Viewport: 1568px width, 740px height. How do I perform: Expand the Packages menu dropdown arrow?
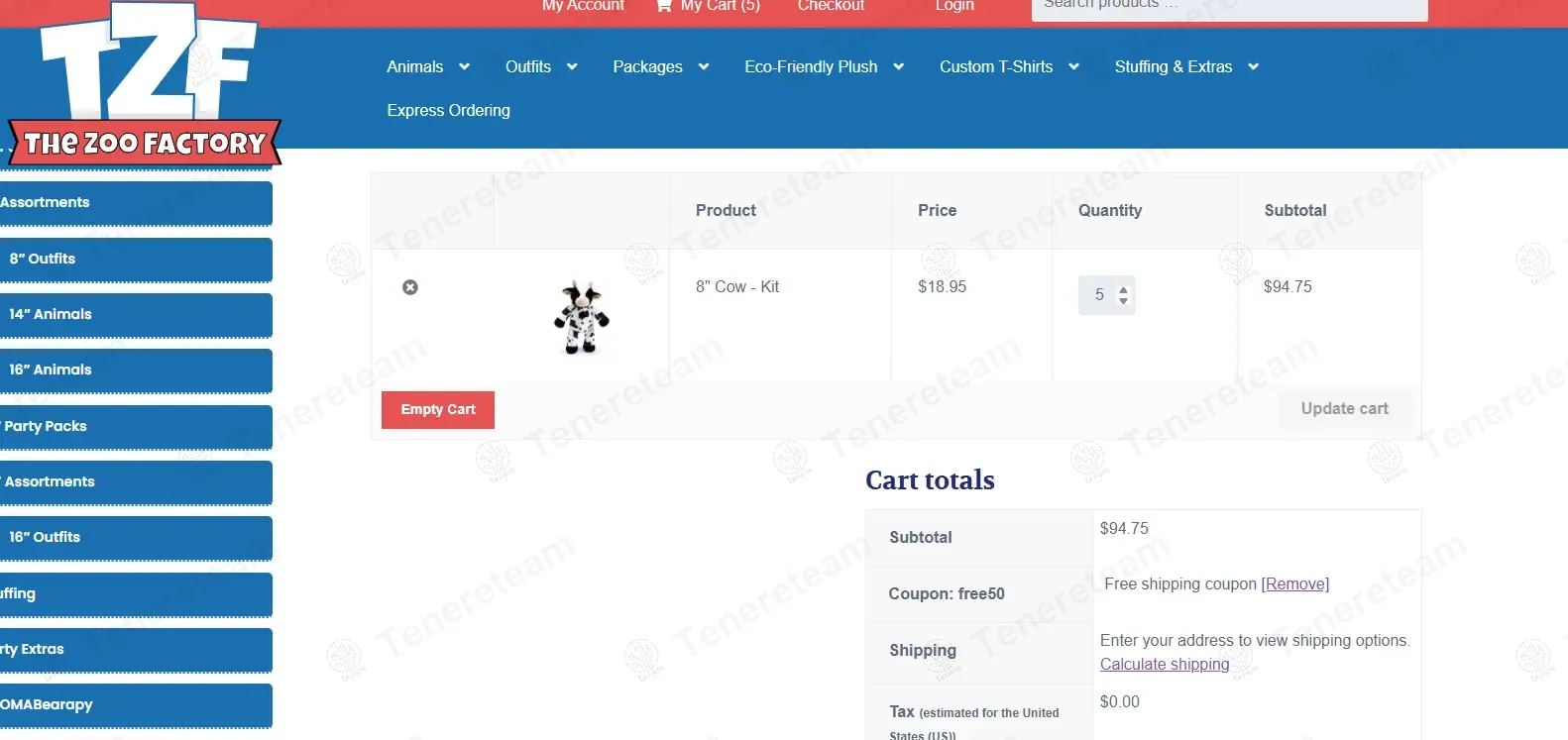pos(704,66)
